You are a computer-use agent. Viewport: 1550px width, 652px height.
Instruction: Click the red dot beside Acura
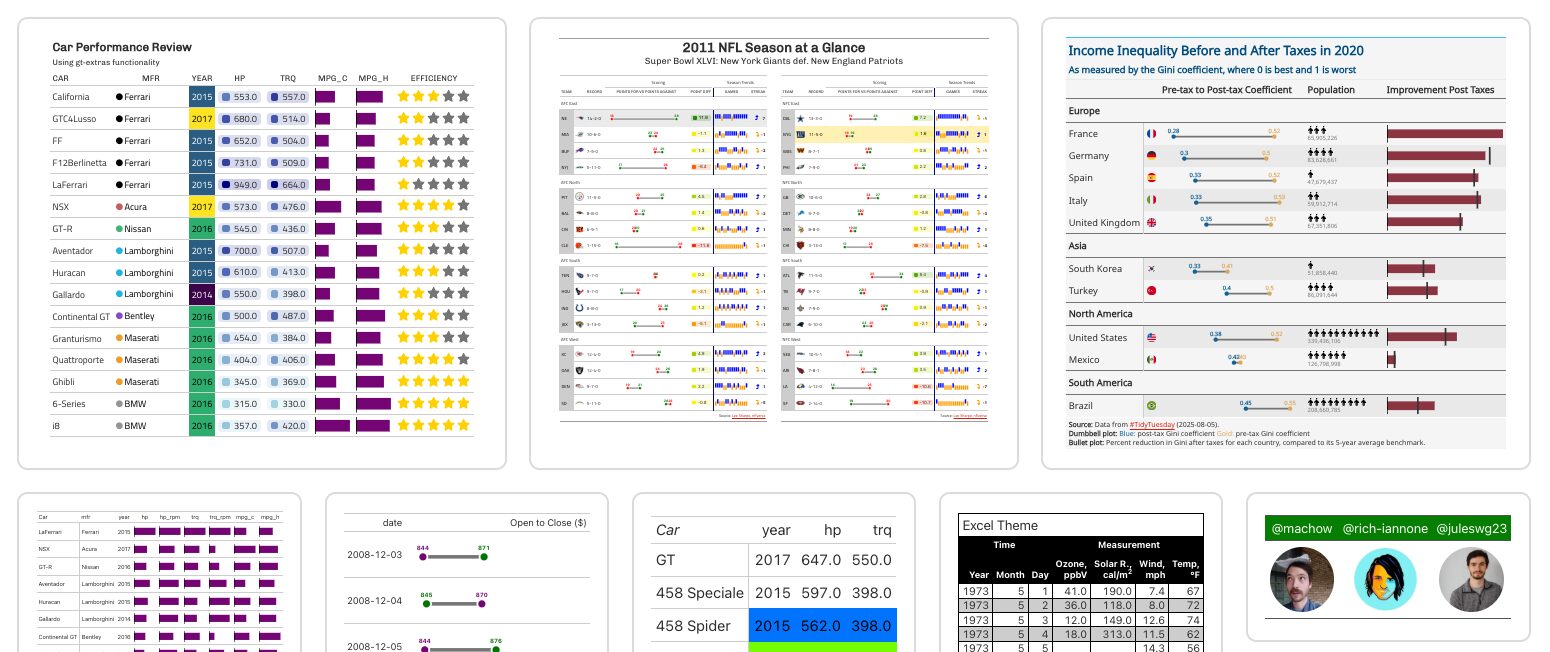coord(119,207)
